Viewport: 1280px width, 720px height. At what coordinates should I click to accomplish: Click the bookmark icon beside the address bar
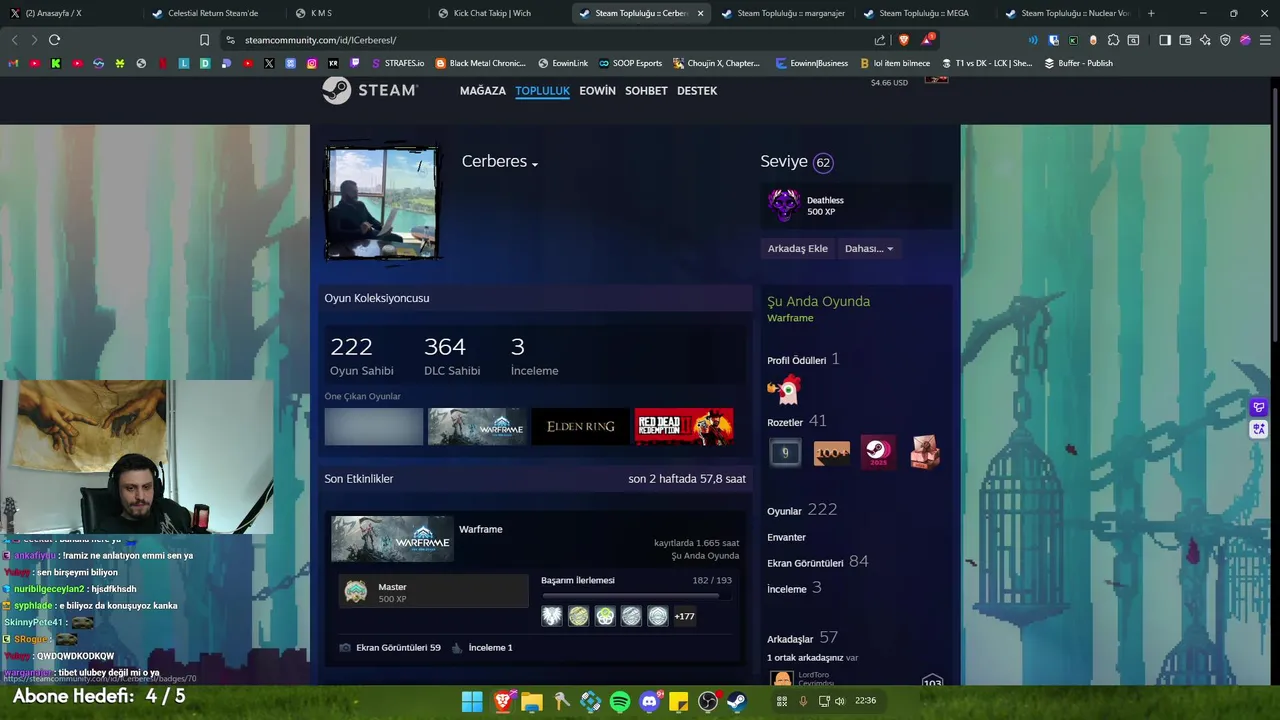pyautogui.click(x=204, y=40)
